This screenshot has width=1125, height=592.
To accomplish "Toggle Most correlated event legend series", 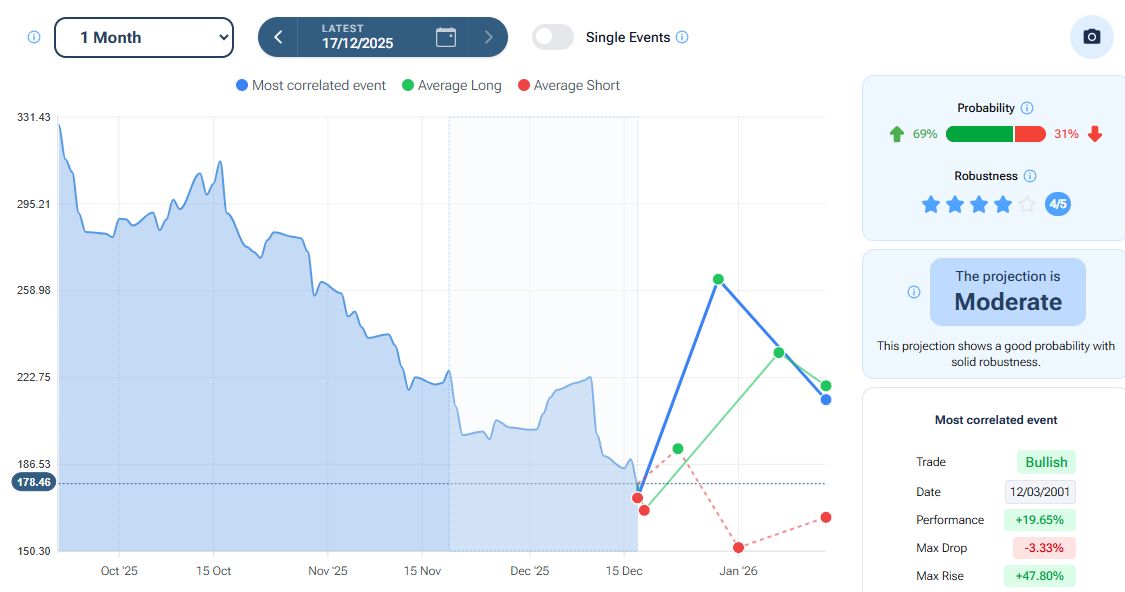I will pyautogui.click(x=311, y=86).
